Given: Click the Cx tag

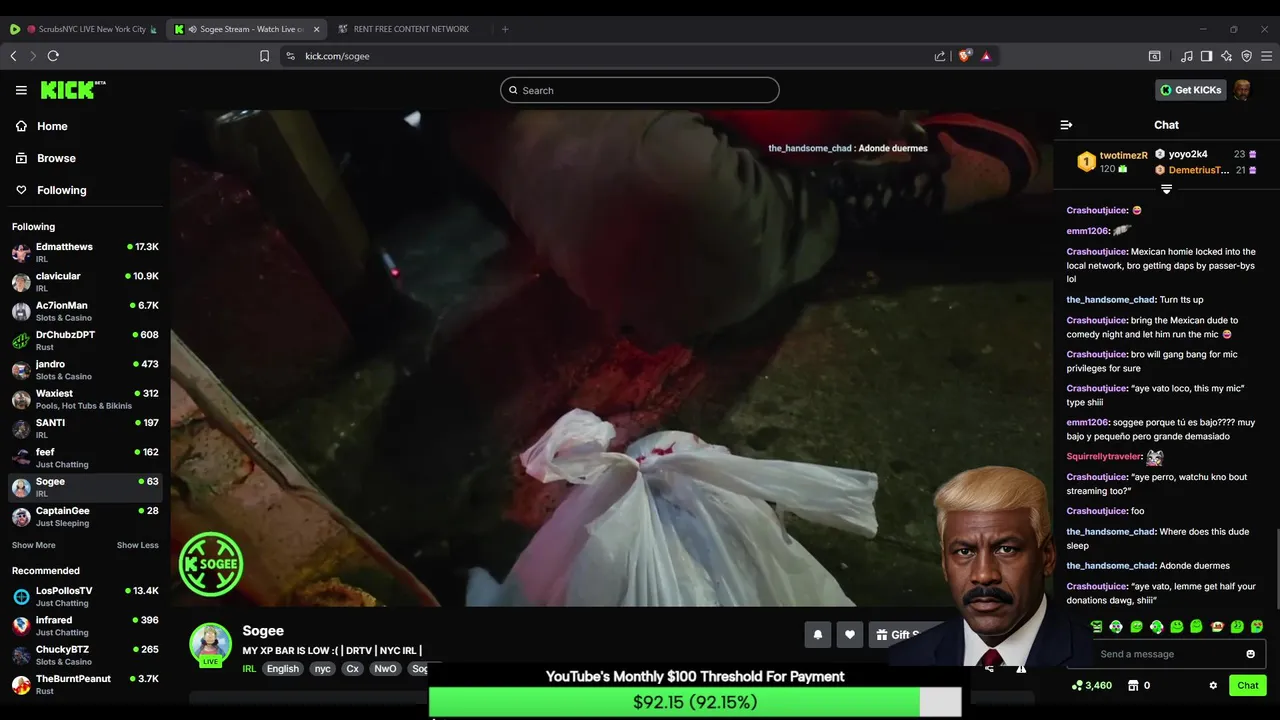Looking at the screenshot, I should tap(352, 669).
